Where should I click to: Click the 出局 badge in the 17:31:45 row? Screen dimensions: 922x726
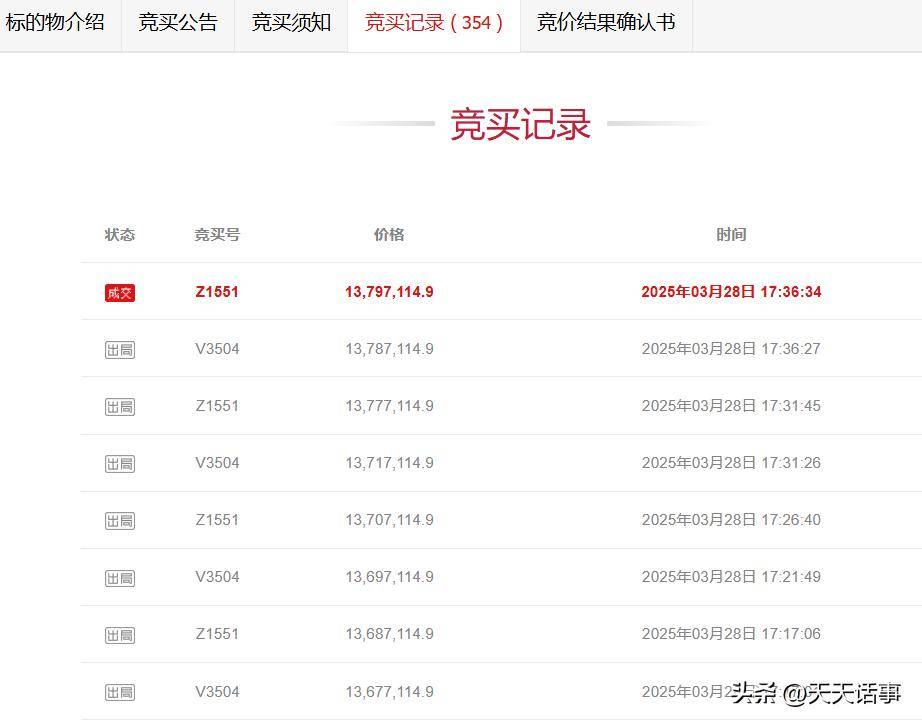tap(120, 407)
